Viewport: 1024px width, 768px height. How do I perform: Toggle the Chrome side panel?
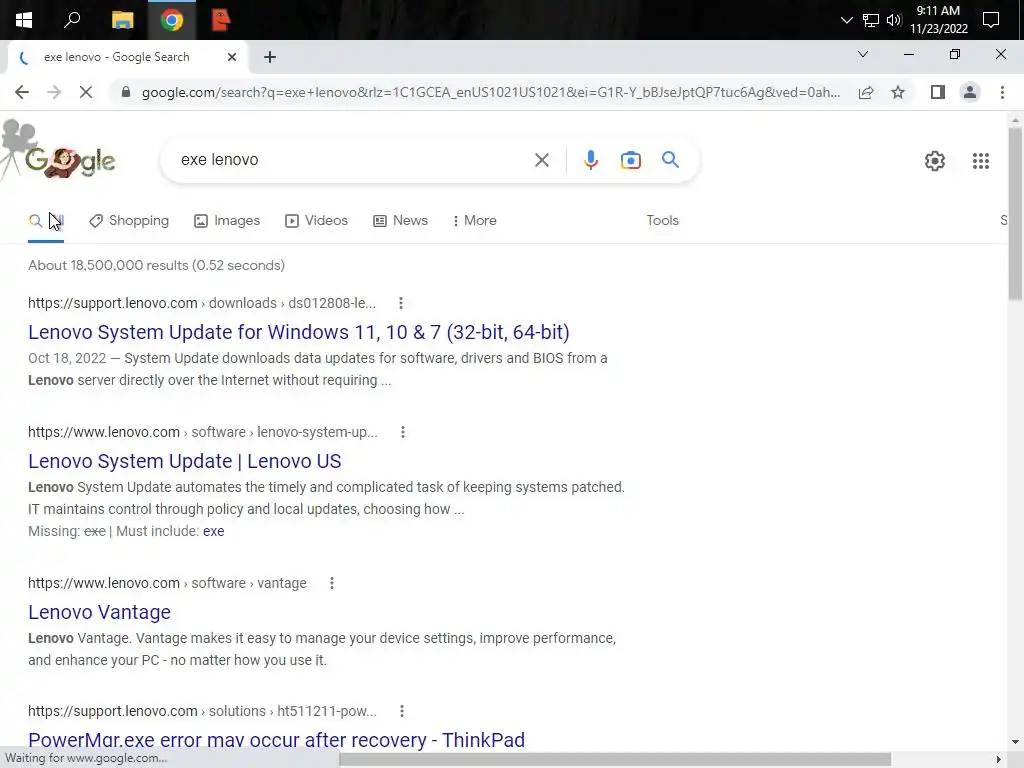click(x=938, y=92)
